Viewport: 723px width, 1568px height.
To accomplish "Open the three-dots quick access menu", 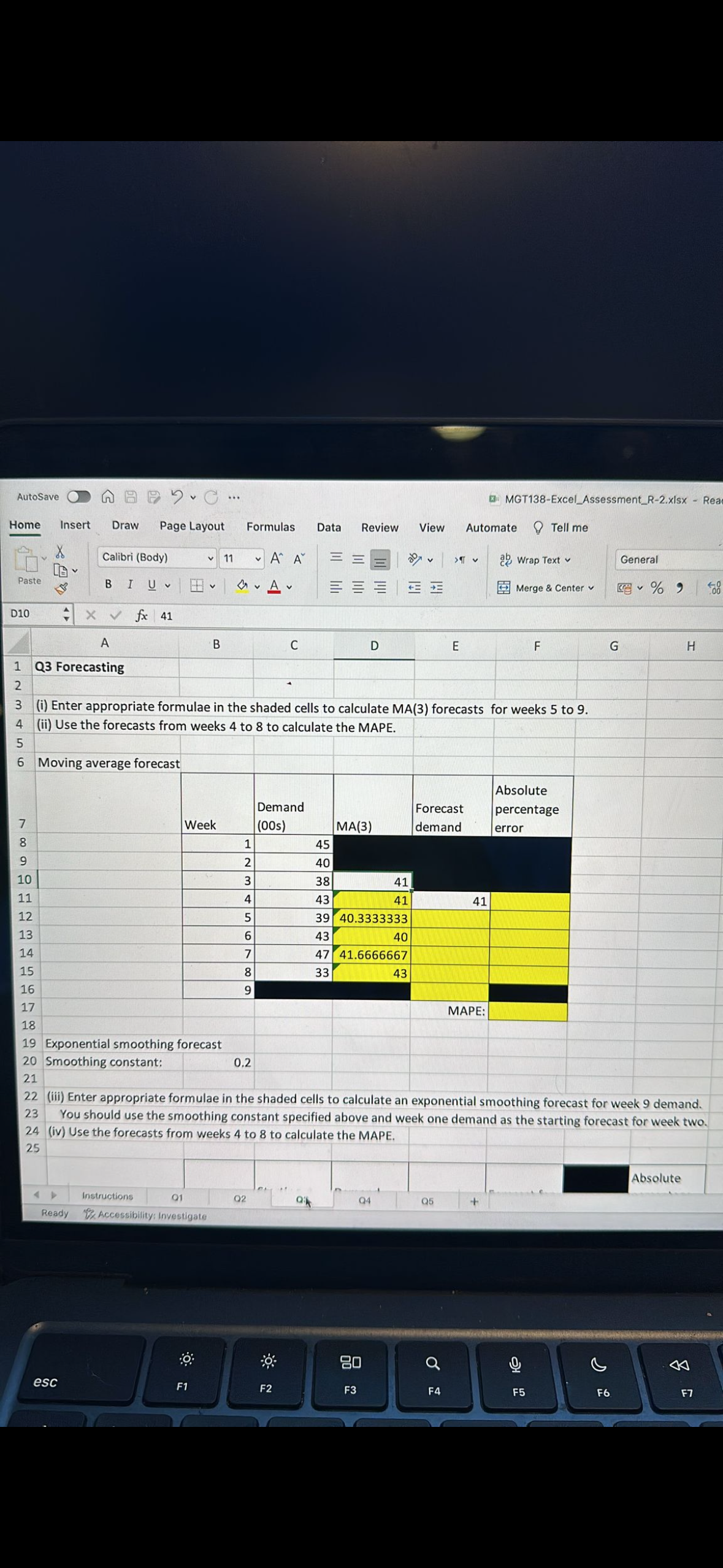I will (x=234, y=498).
